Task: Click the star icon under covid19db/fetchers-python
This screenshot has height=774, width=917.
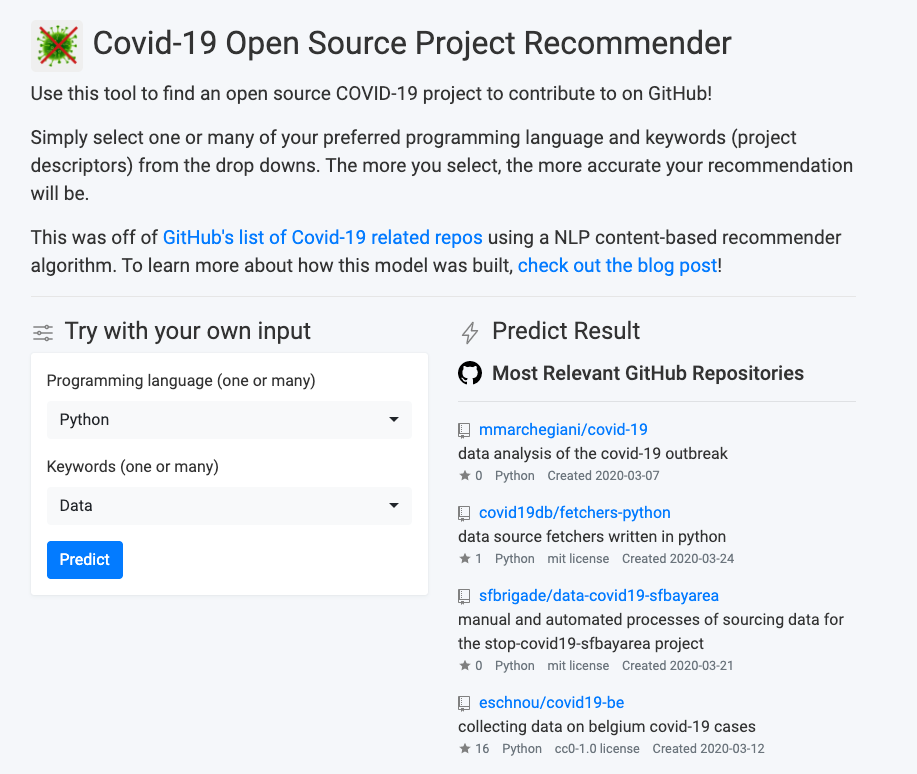Action: pyautogui.click(x=465, y=558)
